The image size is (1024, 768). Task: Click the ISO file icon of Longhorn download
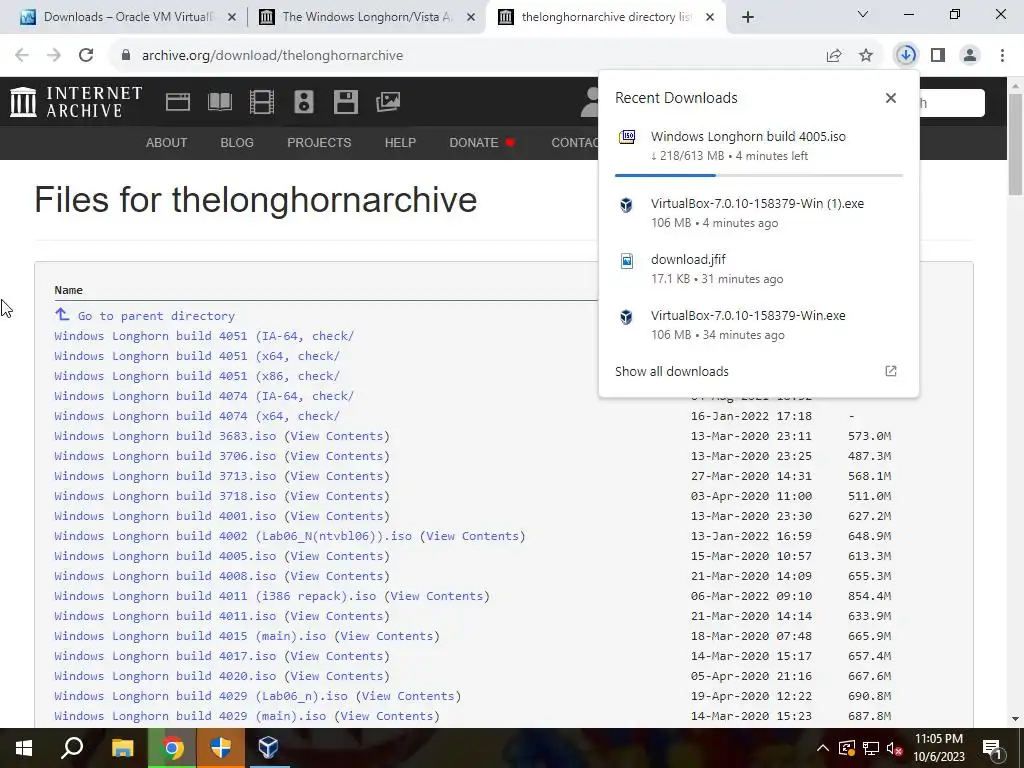click(x=627, y=137)
